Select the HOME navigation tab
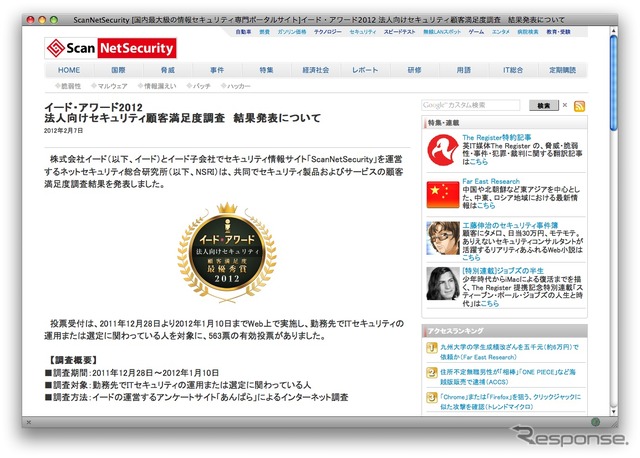Screen dimensions: 640x458 coord(69,70)
